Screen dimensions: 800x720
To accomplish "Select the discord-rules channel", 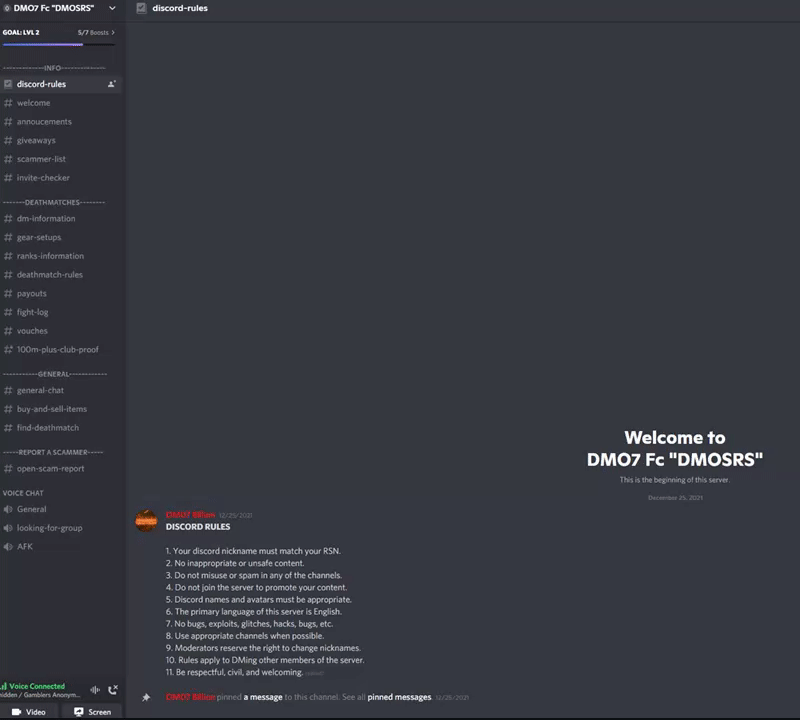I will pyautogui.click(x=60, y=84).
